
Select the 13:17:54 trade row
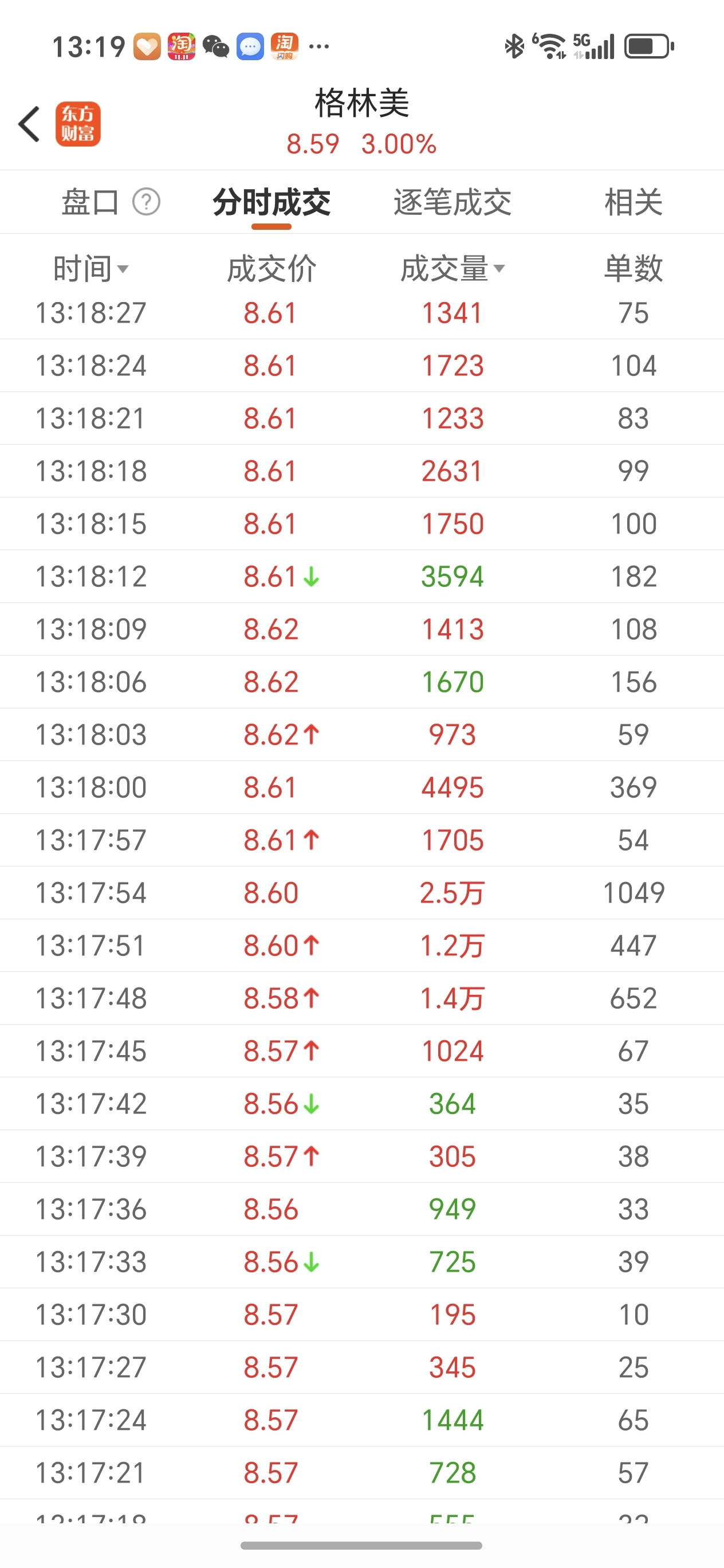(x=362, y=893)
